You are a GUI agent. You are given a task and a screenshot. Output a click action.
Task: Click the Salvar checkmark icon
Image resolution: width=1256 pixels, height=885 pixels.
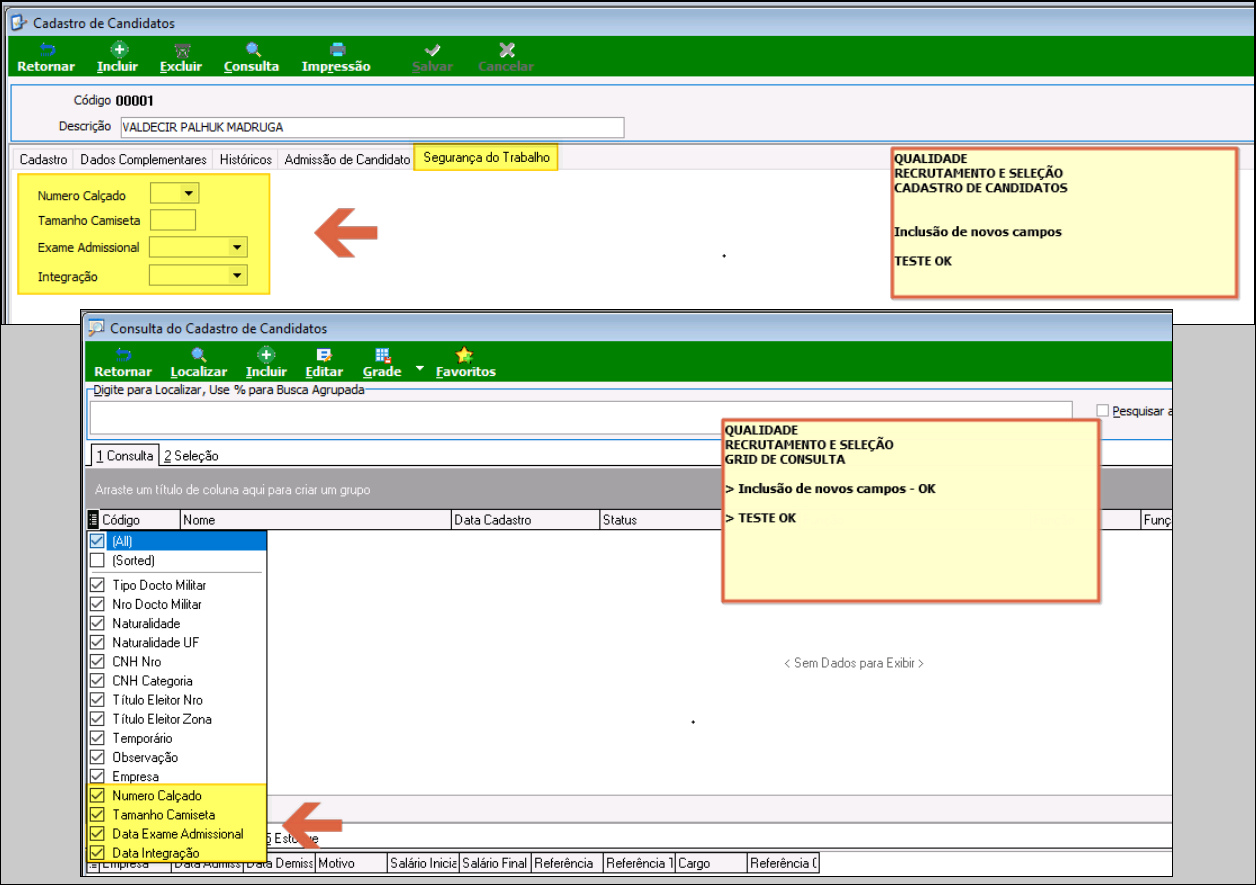coord(433,49)
